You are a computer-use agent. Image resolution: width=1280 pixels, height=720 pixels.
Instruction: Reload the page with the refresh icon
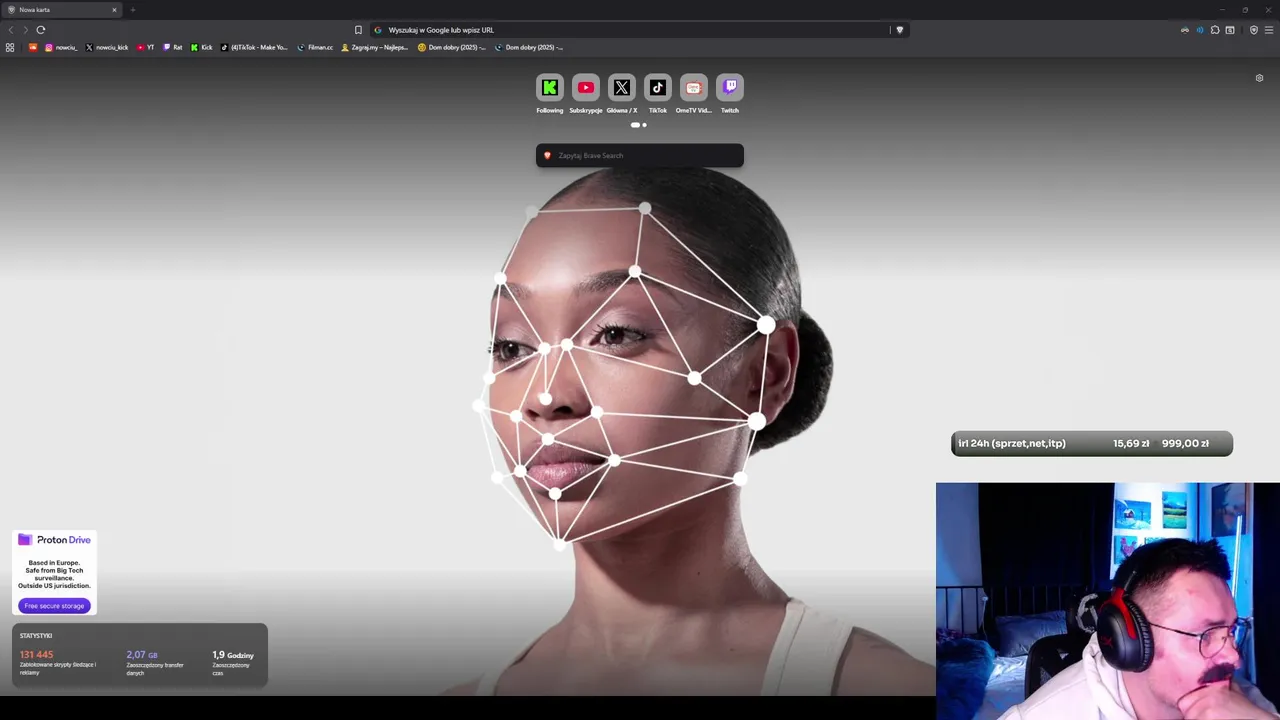click(x=41, y=30)
